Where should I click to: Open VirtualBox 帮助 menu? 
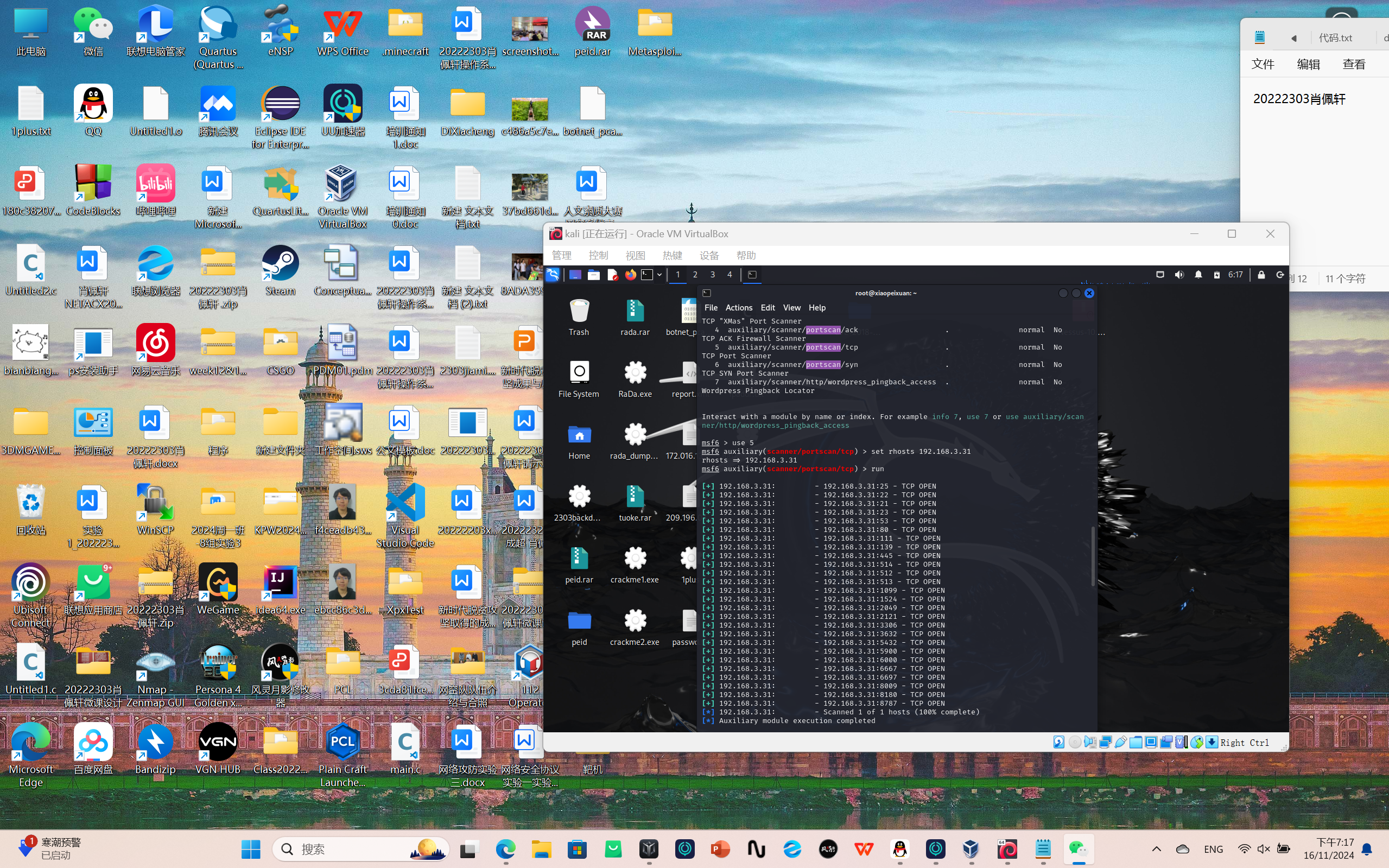coord(746,256)
